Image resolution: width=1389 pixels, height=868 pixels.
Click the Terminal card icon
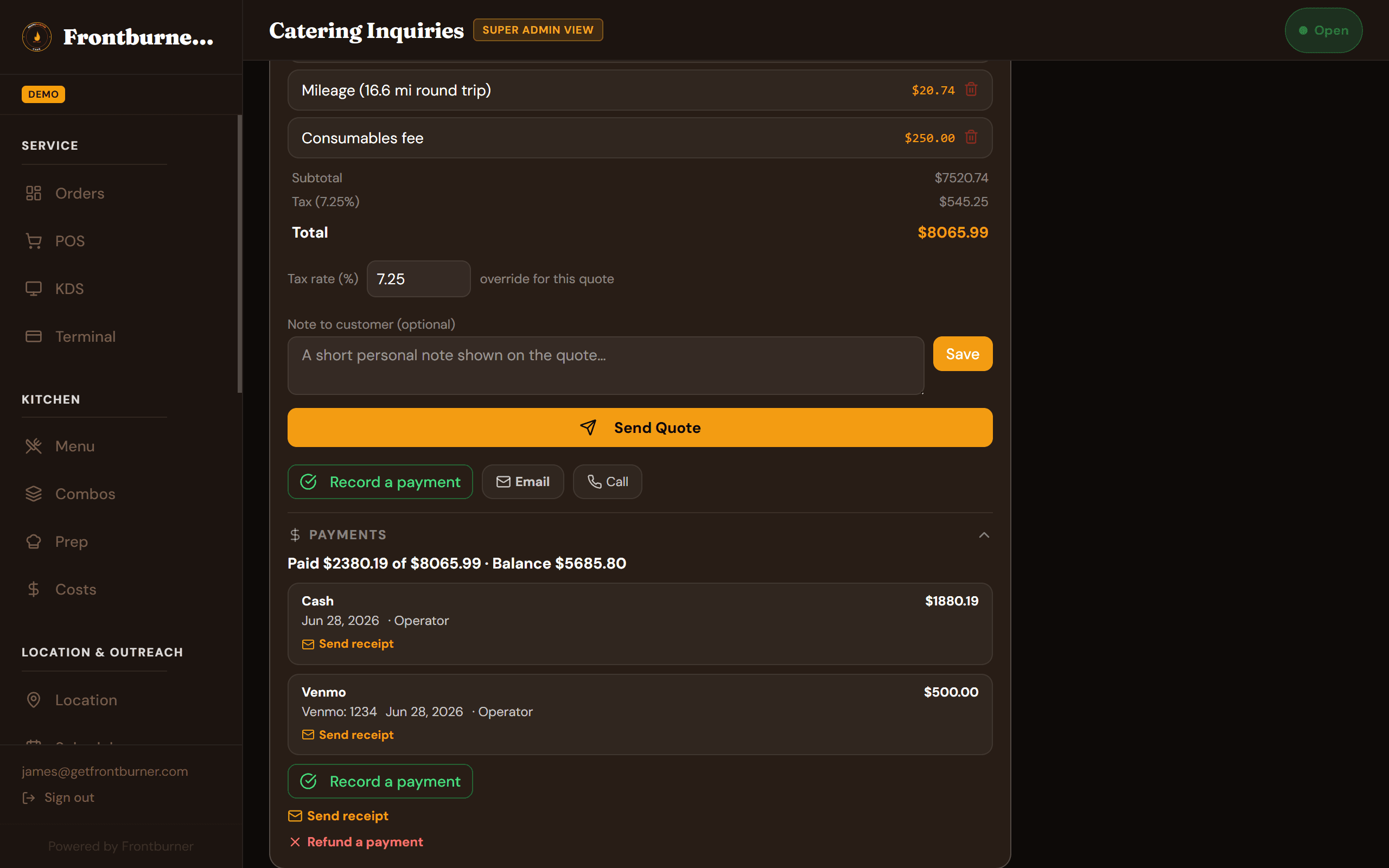[x=34, y=336]
